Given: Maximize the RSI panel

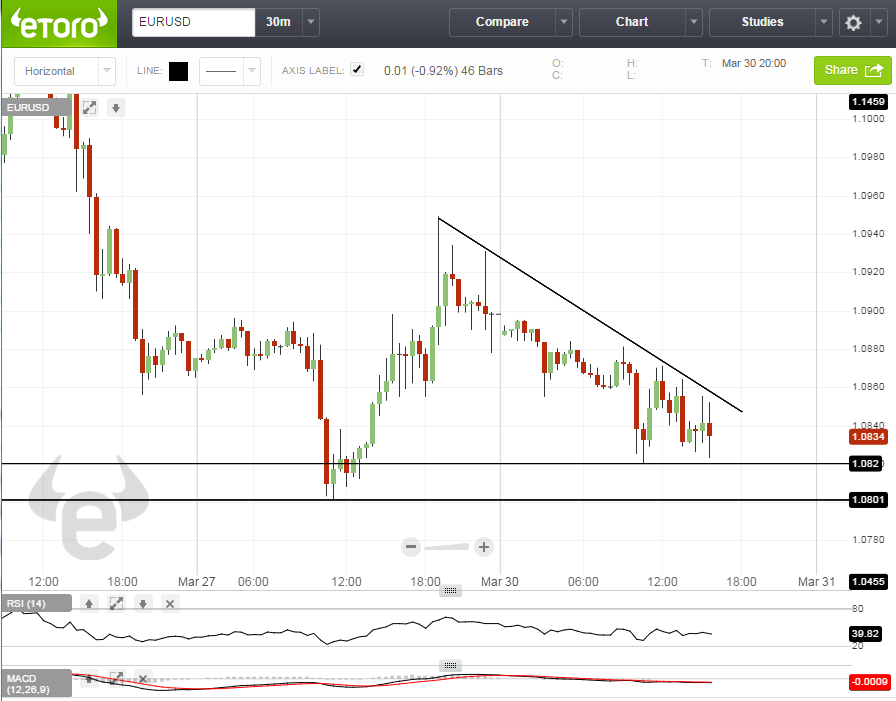Looking at the screenshot, I should [x=116, y=603].
